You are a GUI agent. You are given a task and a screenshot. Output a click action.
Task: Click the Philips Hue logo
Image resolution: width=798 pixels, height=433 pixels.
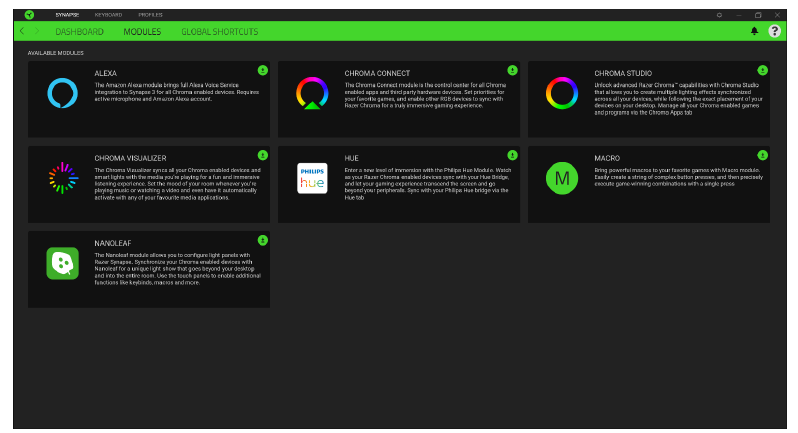coord(312,178)
